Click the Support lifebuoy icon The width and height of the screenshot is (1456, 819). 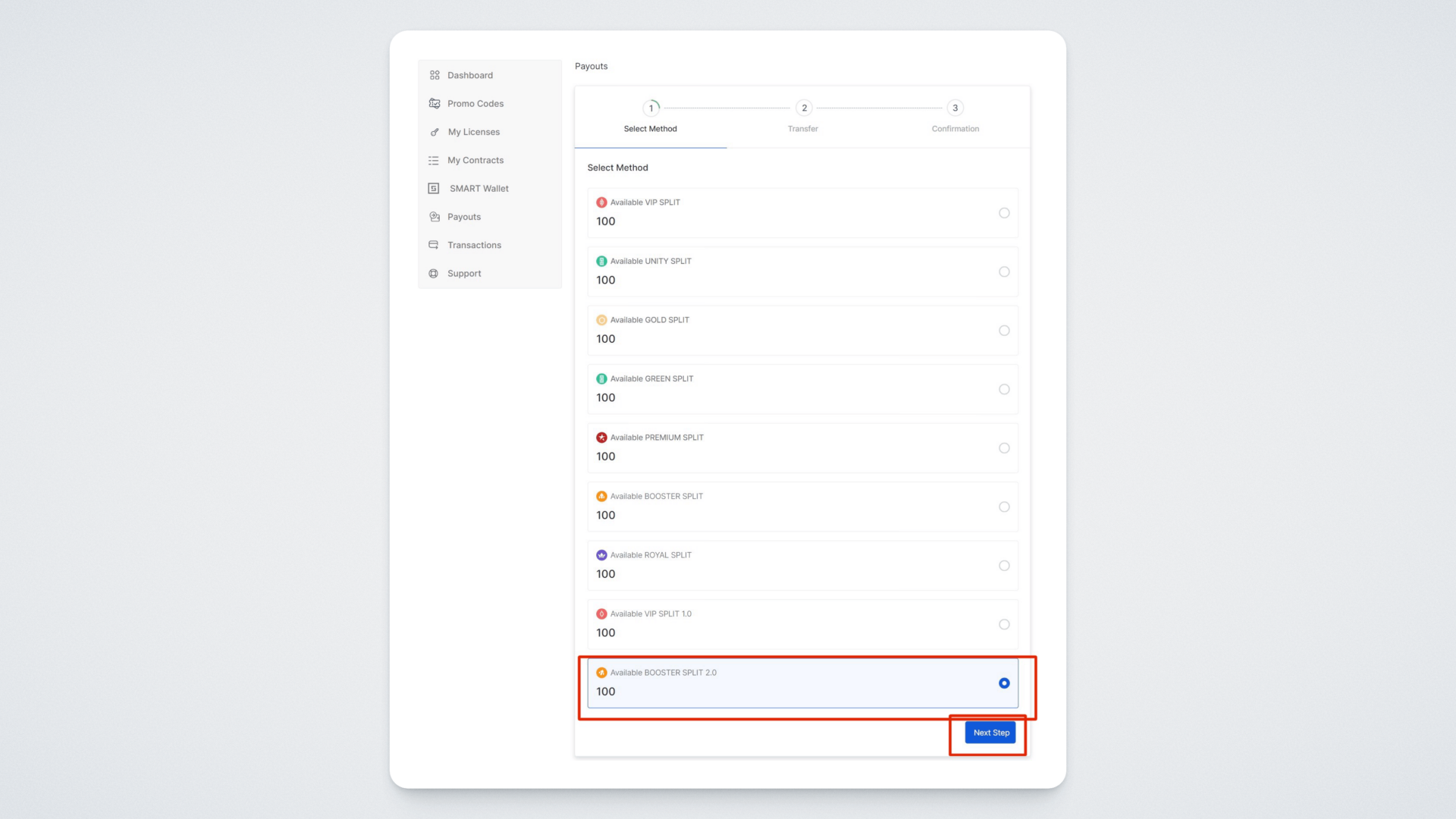point(434,274)
